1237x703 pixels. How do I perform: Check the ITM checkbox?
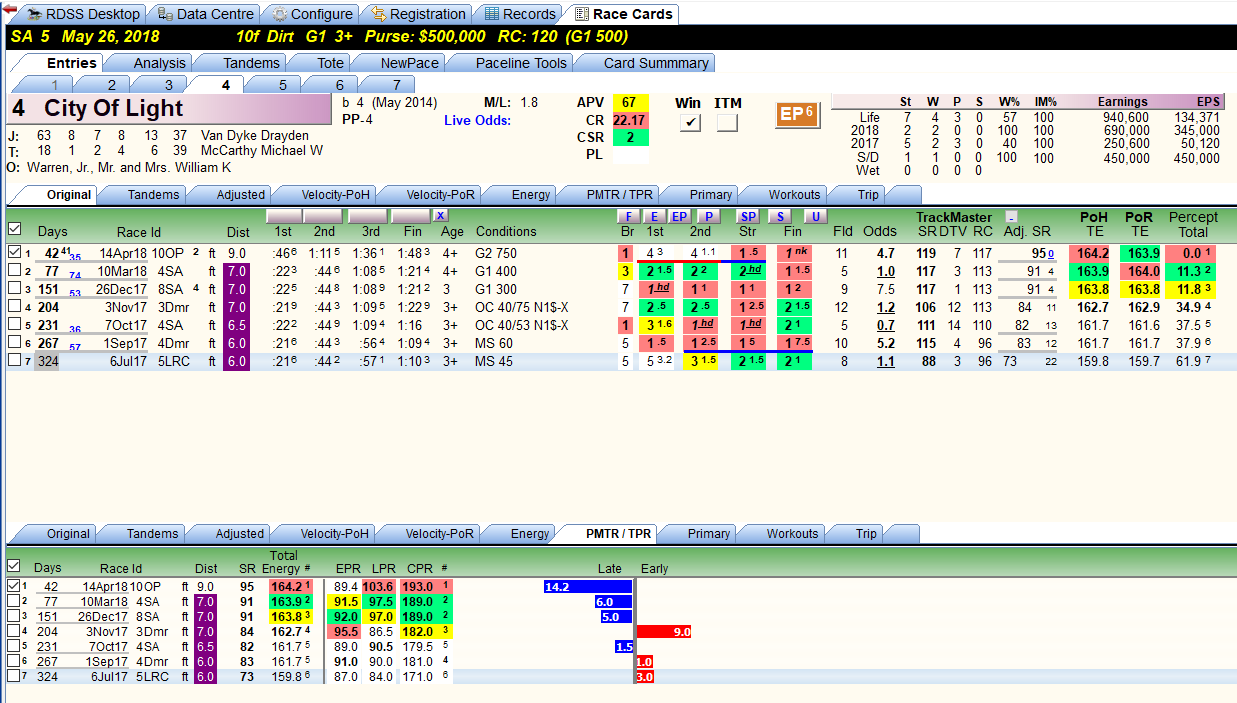727,123
